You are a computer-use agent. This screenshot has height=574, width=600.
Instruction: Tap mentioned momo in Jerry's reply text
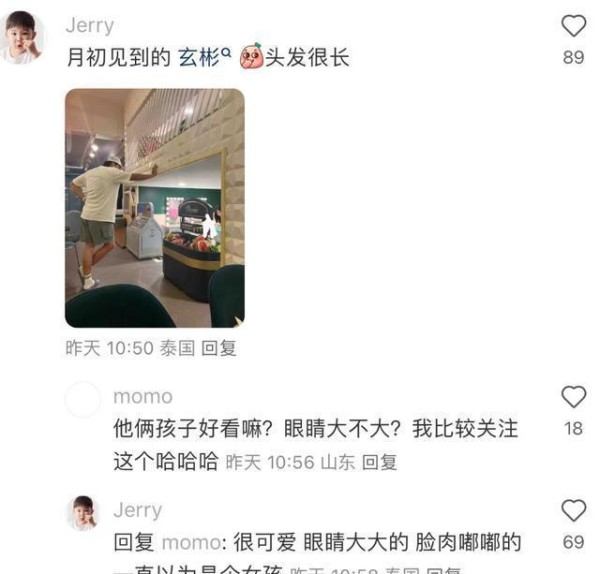point(192,543)
